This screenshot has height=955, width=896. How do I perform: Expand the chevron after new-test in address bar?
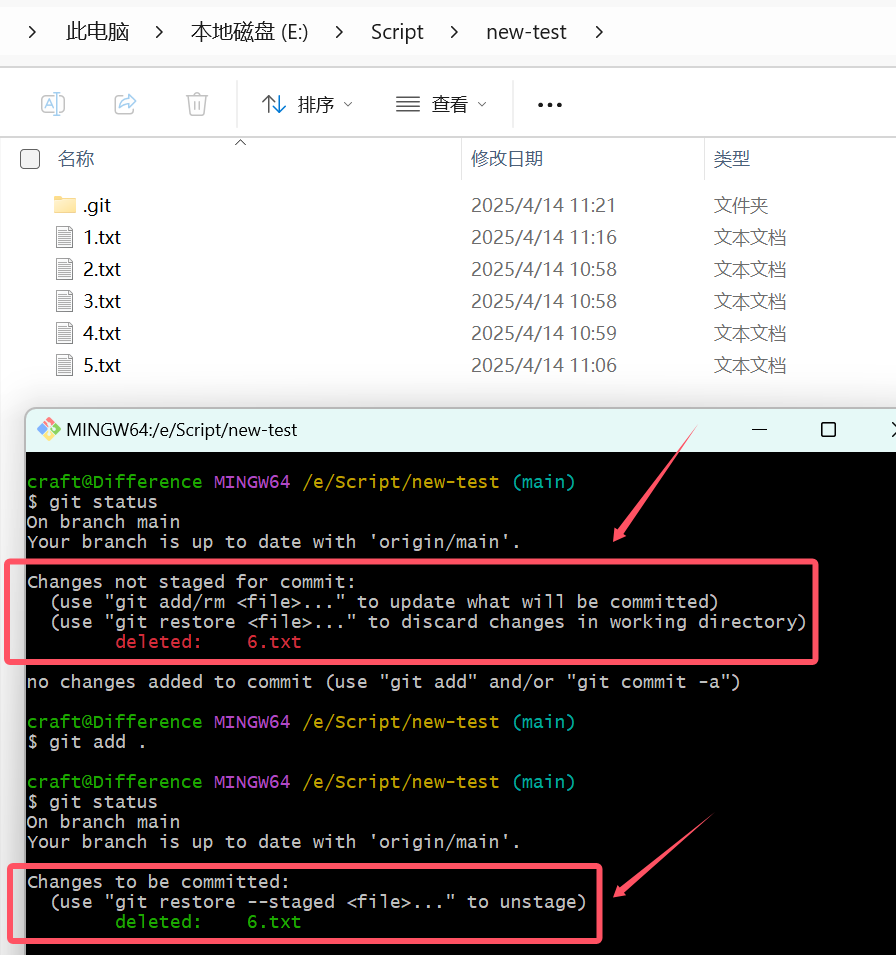tap(599, 32)
